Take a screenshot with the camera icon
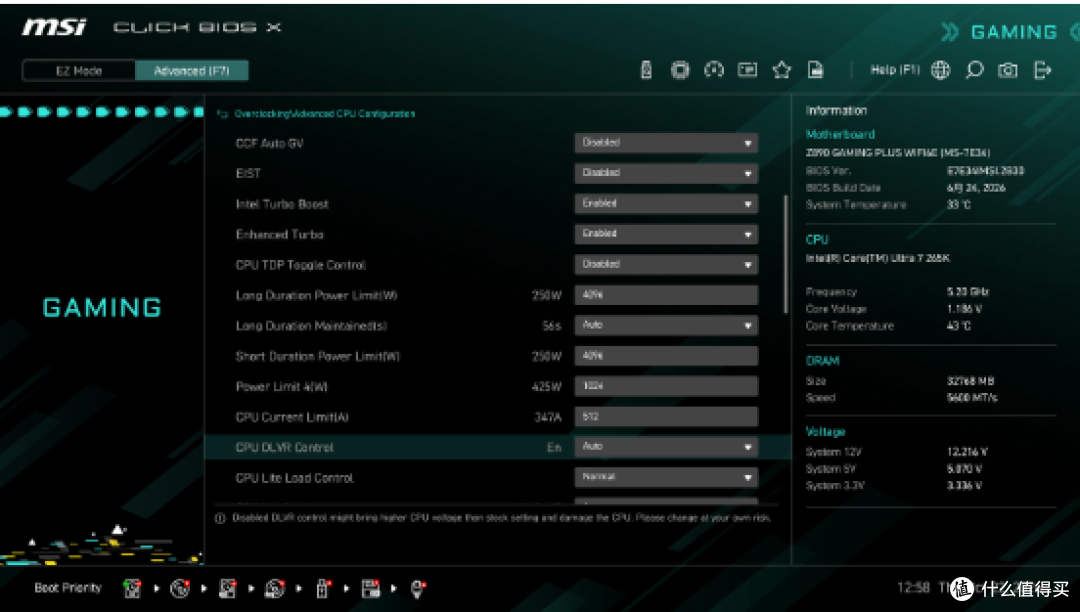Image resolution: width=1080 pixels, height=612 pixels. point(1008,70)
